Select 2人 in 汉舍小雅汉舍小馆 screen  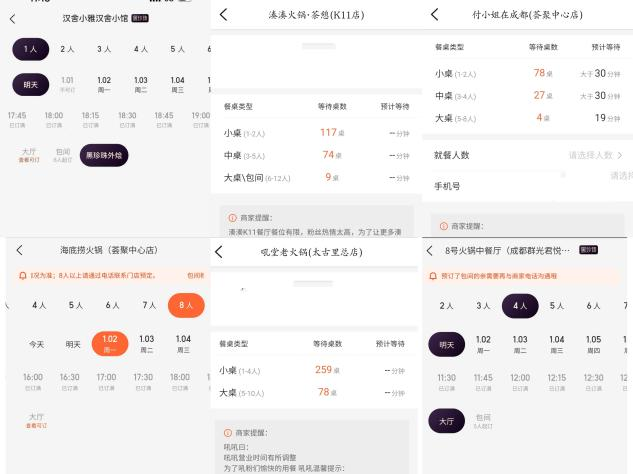tap(67, 49)
